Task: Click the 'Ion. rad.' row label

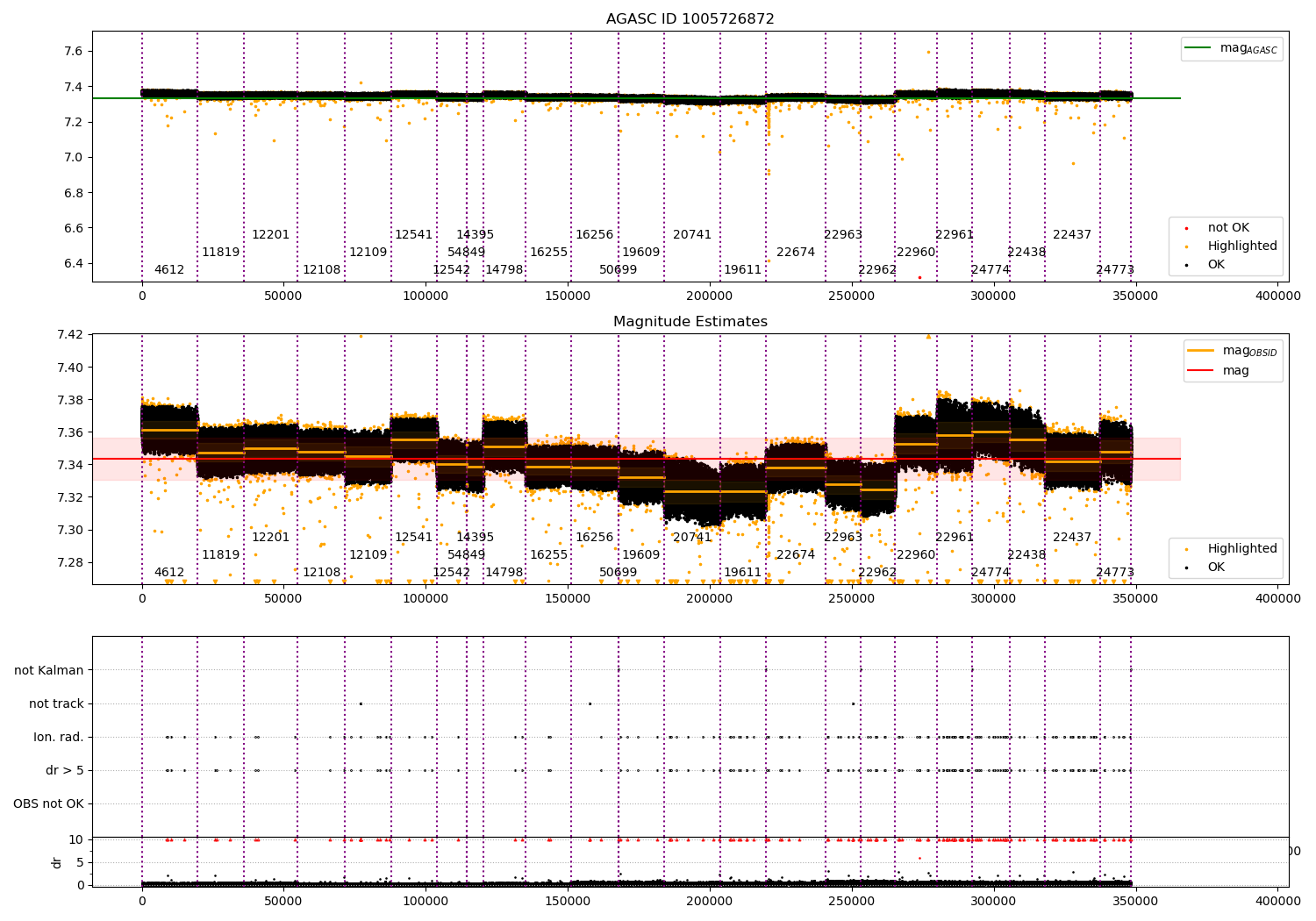Action: (x=59, y=737)
